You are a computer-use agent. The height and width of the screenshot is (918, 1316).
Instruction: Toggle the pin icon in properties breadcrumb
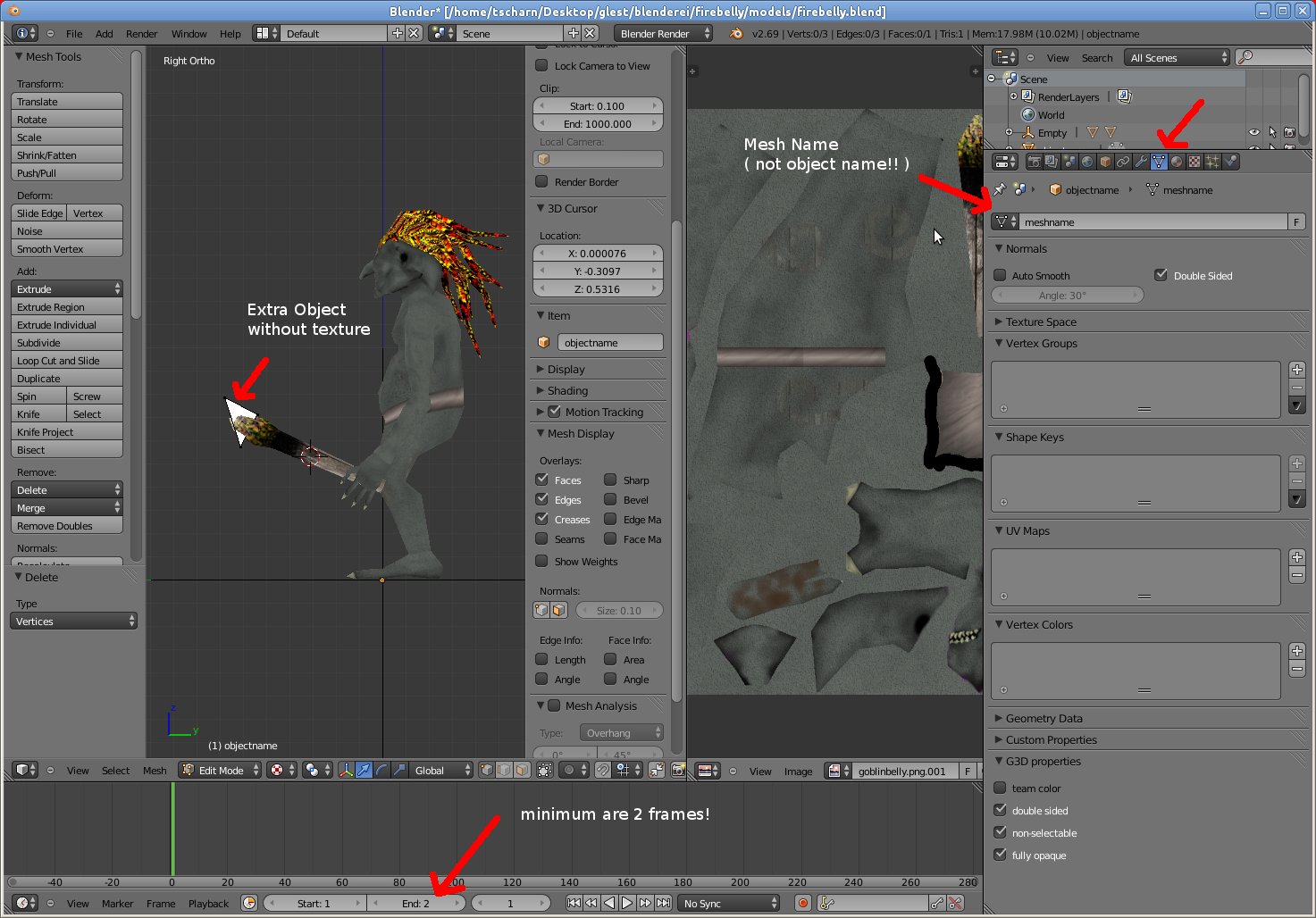tap(1000, 189)
